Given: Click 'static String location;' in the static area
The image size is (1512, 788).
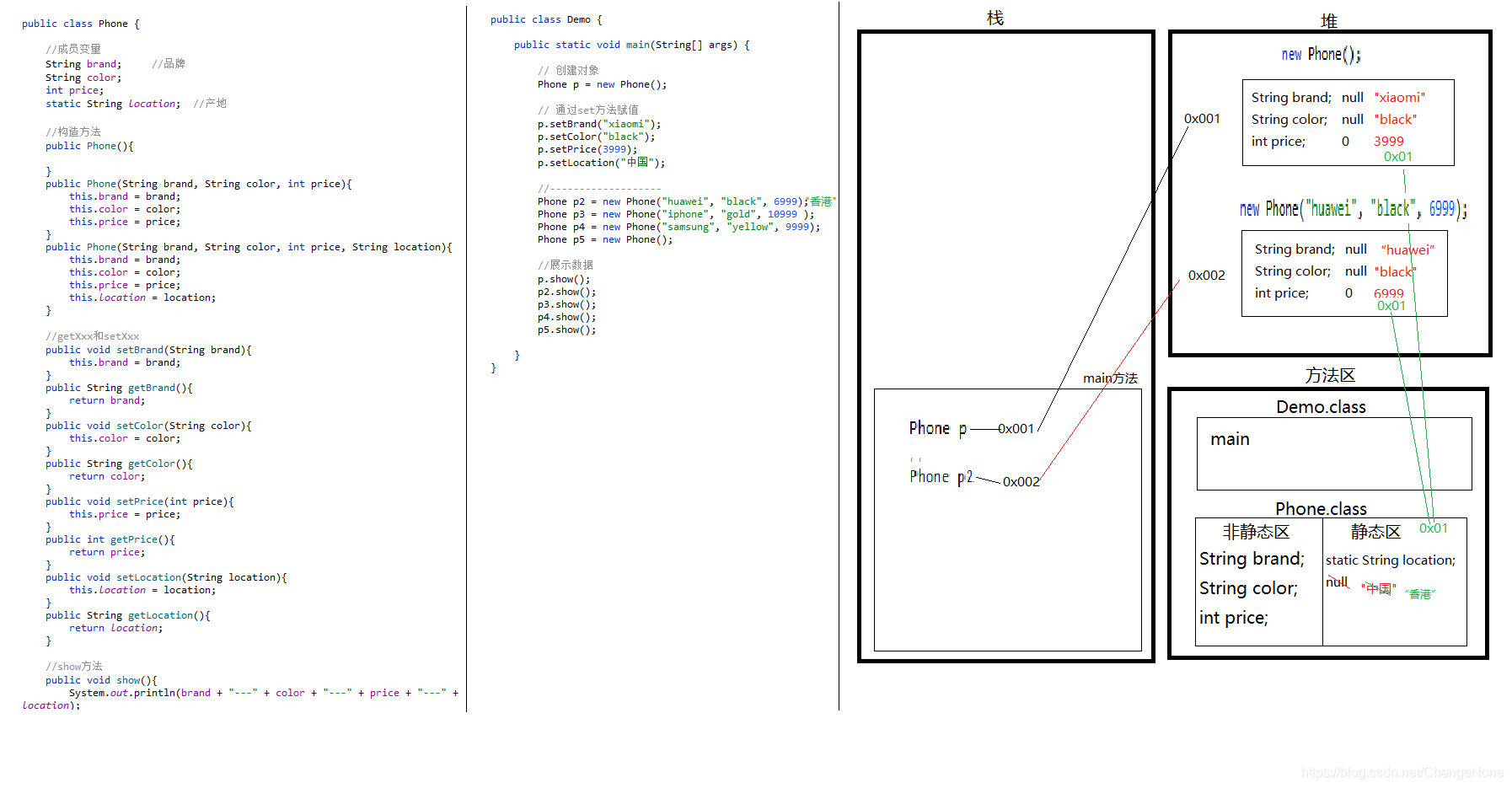Looking at the screenshot, I should (x=1391, y=560).
